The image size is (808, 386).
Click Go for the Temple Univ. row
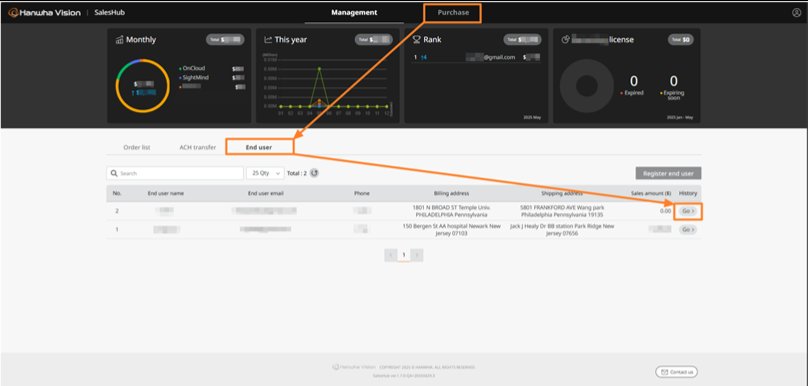pyautogui.click(x=687, y=211)
